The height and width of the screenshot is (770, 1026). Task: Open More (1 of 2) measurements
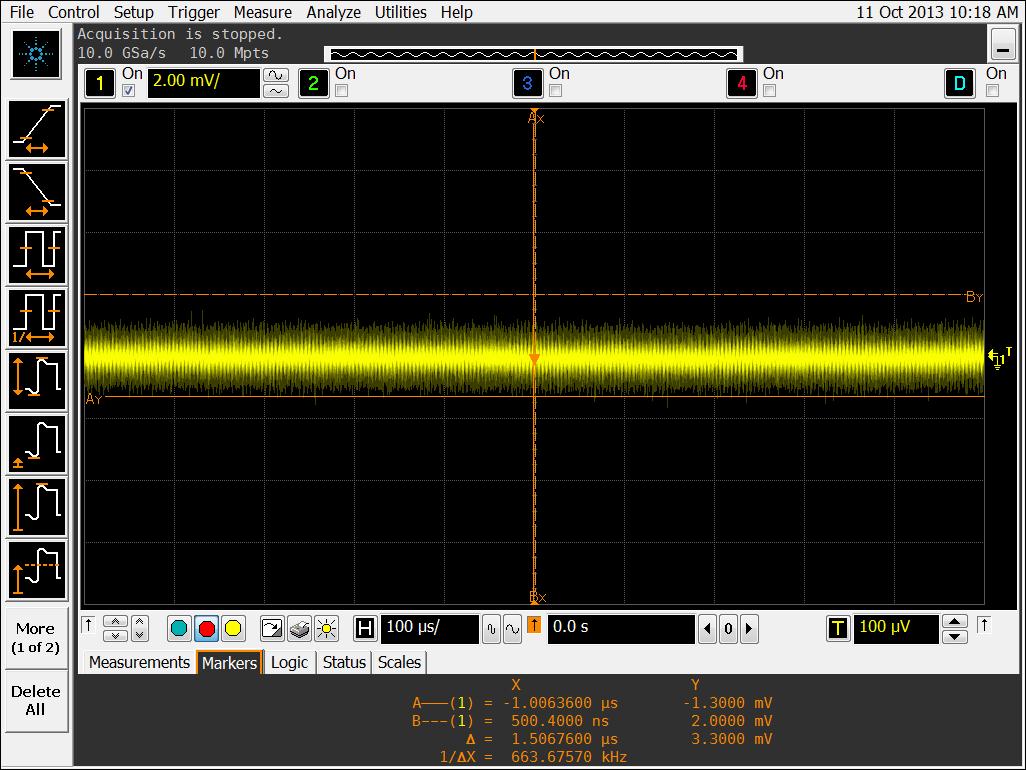click(x=36, y=637)
